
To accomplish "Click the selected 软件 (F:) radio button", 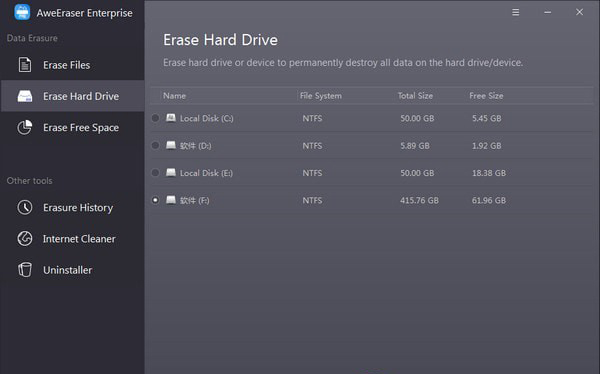I will click(155, 200).
